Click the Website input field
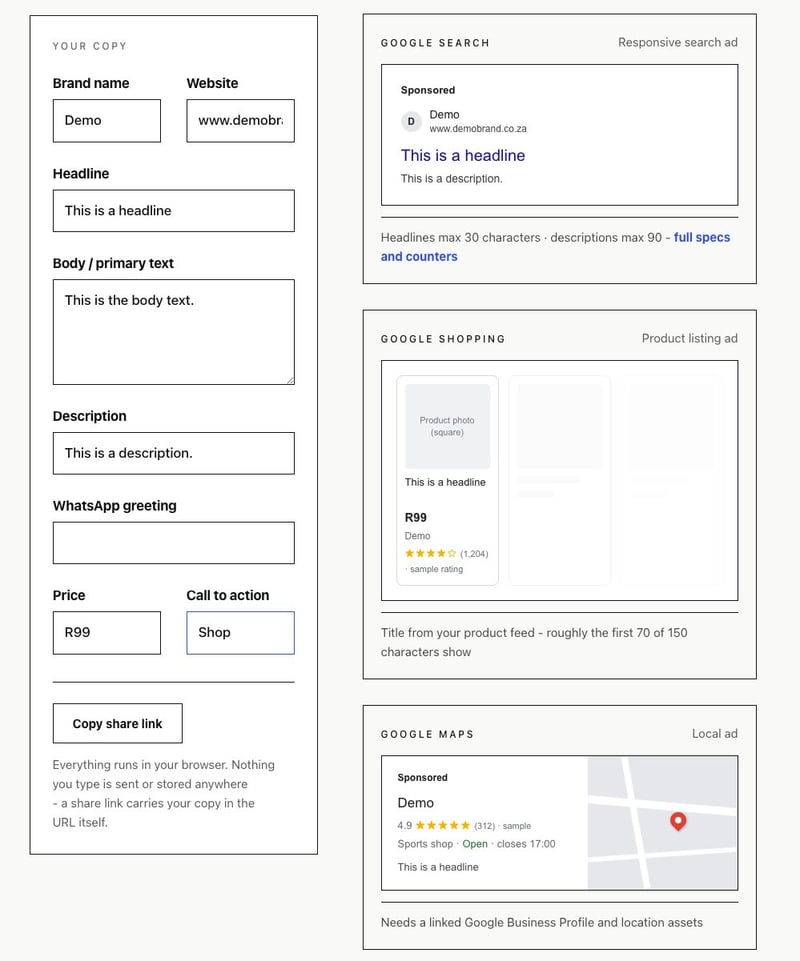Image resolution: width=800 pixels, height=961 pixels. pos(240,121)
